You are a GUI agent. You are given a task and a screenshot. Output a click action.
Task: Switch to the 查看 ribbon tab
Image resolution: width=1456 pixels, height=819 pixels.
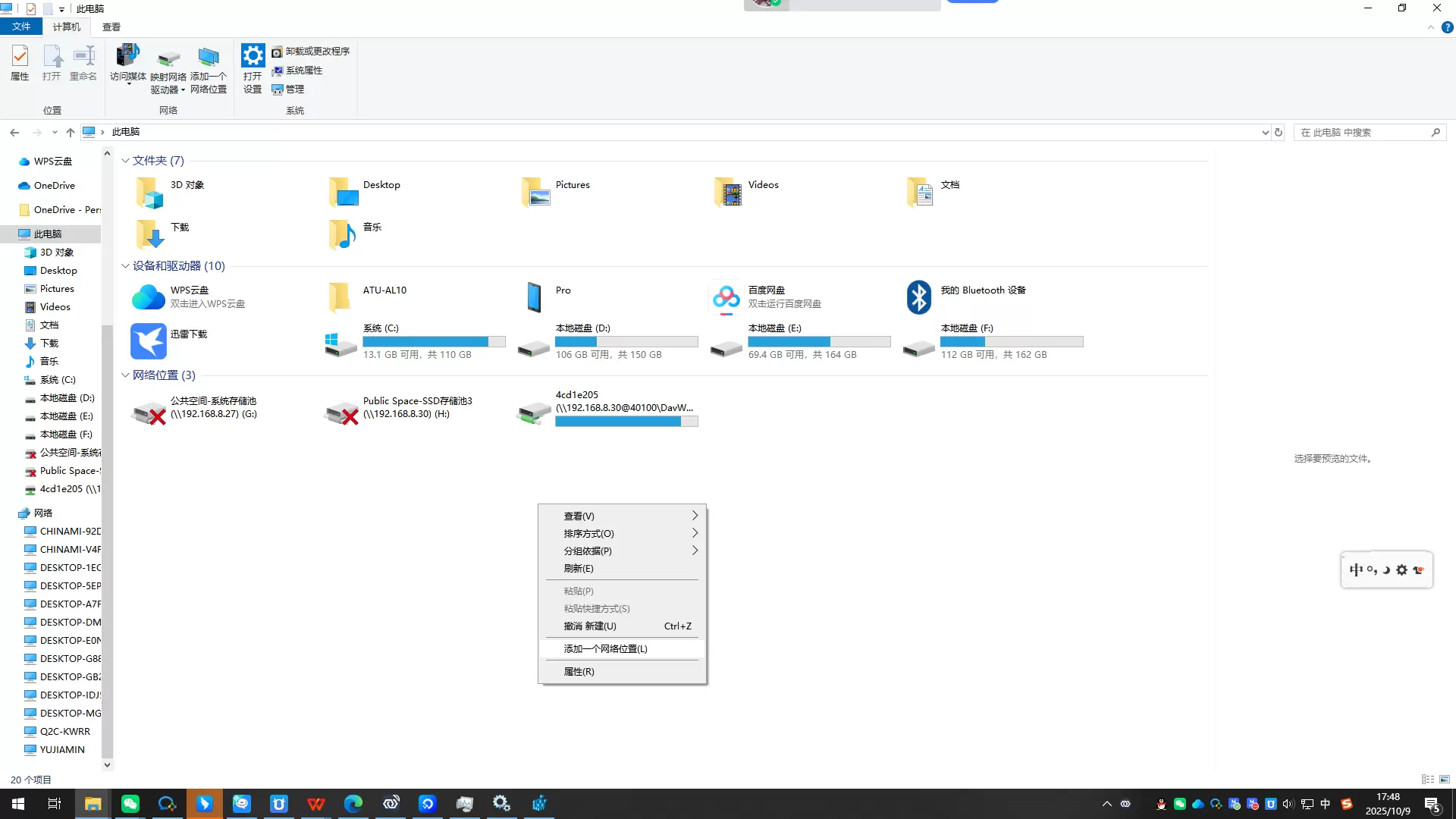tap(111, 27)
